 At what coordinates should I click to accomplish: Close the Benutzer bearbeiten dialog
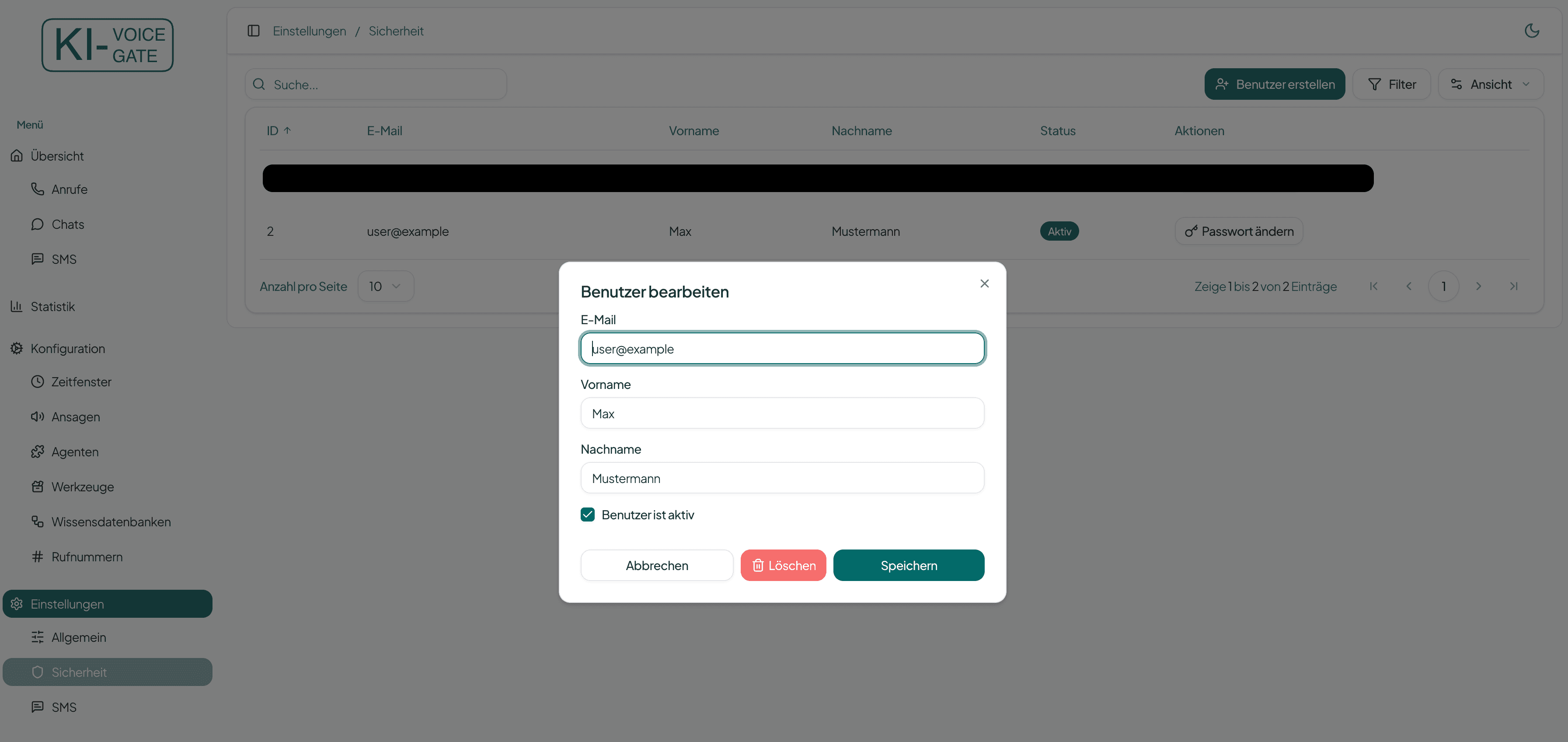pyautogui.click(x=984, y=283)
